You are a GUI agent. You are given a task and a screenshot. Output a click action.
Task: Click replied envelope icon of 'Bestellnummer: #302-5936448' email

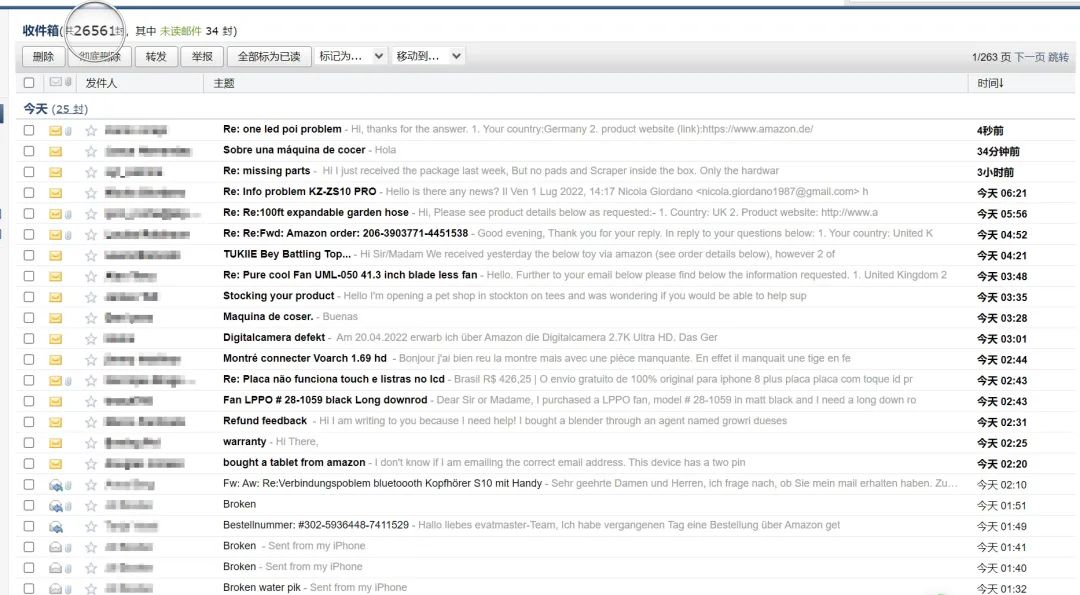tap(56, 527)
